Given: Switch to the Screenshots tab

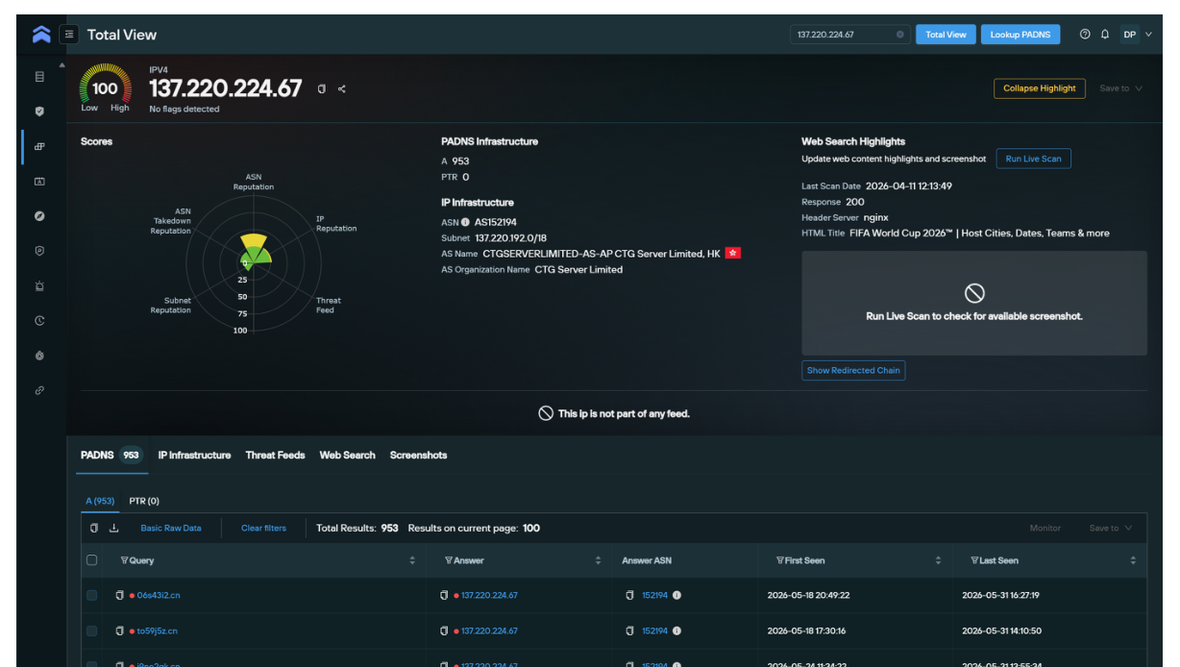Looking at the screenshot, I should tap(418, 455).
